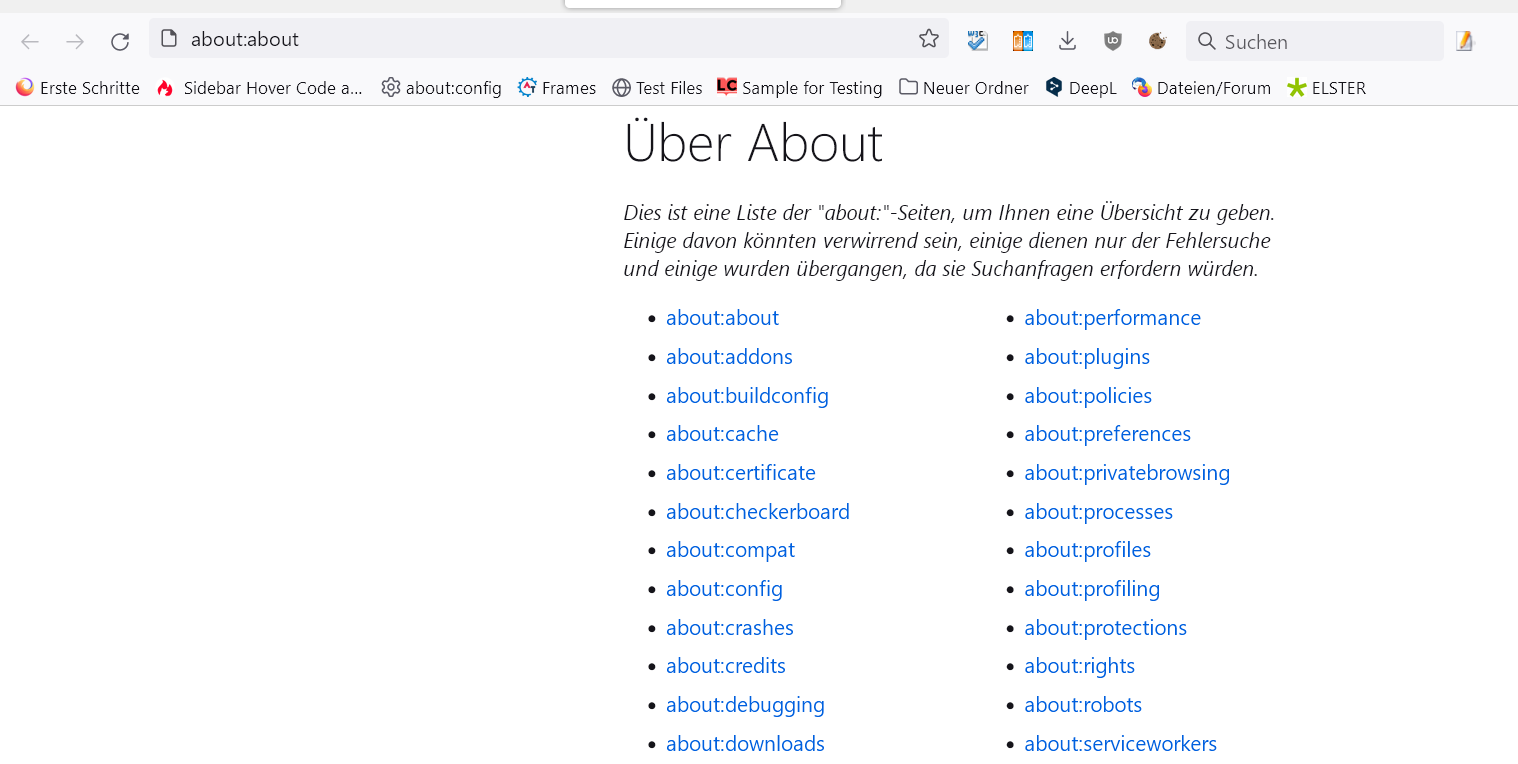Open the Sample for Testing bookmark
1518x764 pixels.
pos(800,88)
